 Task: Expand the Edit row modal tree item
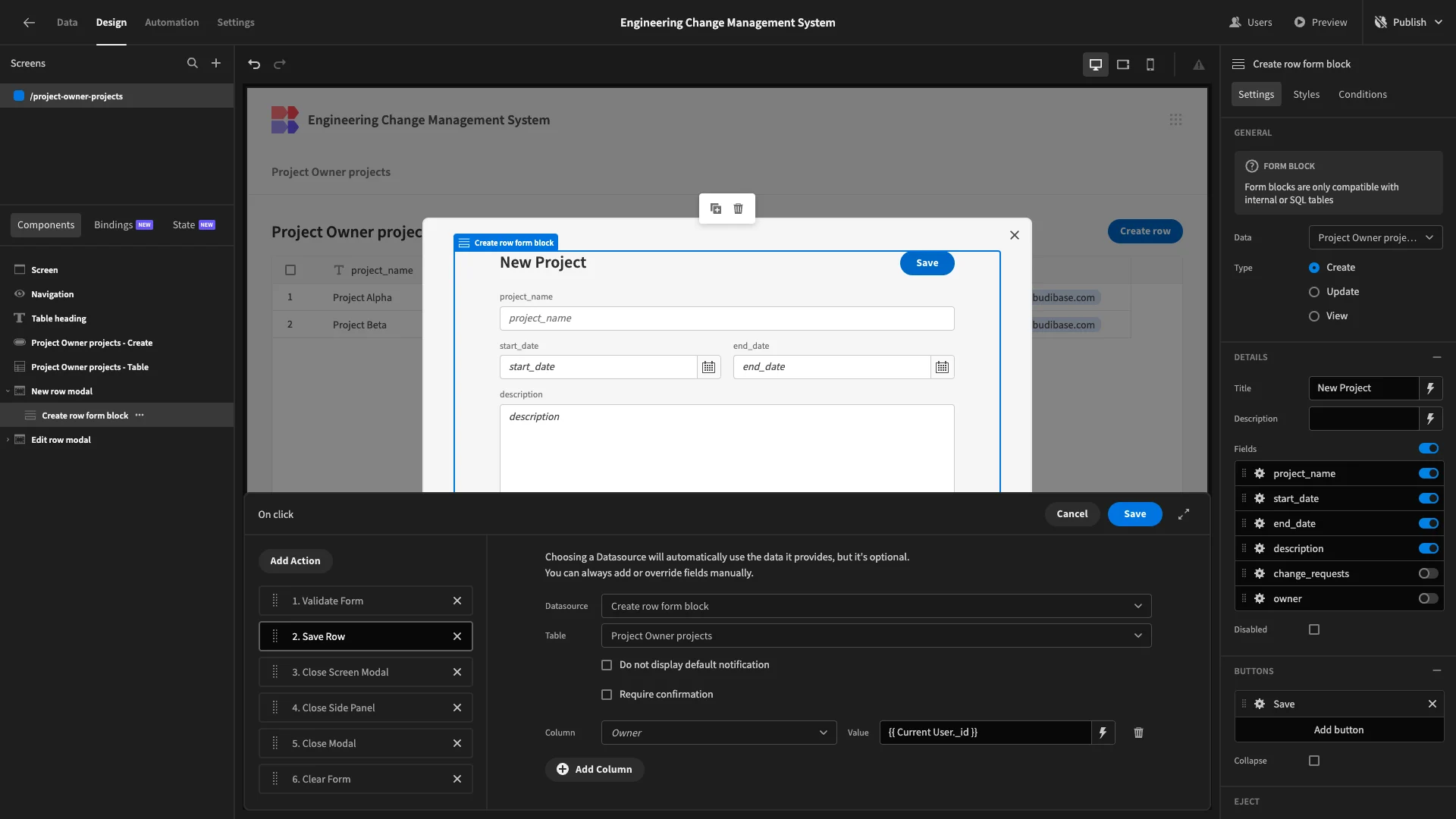click(x=8, y=440)
